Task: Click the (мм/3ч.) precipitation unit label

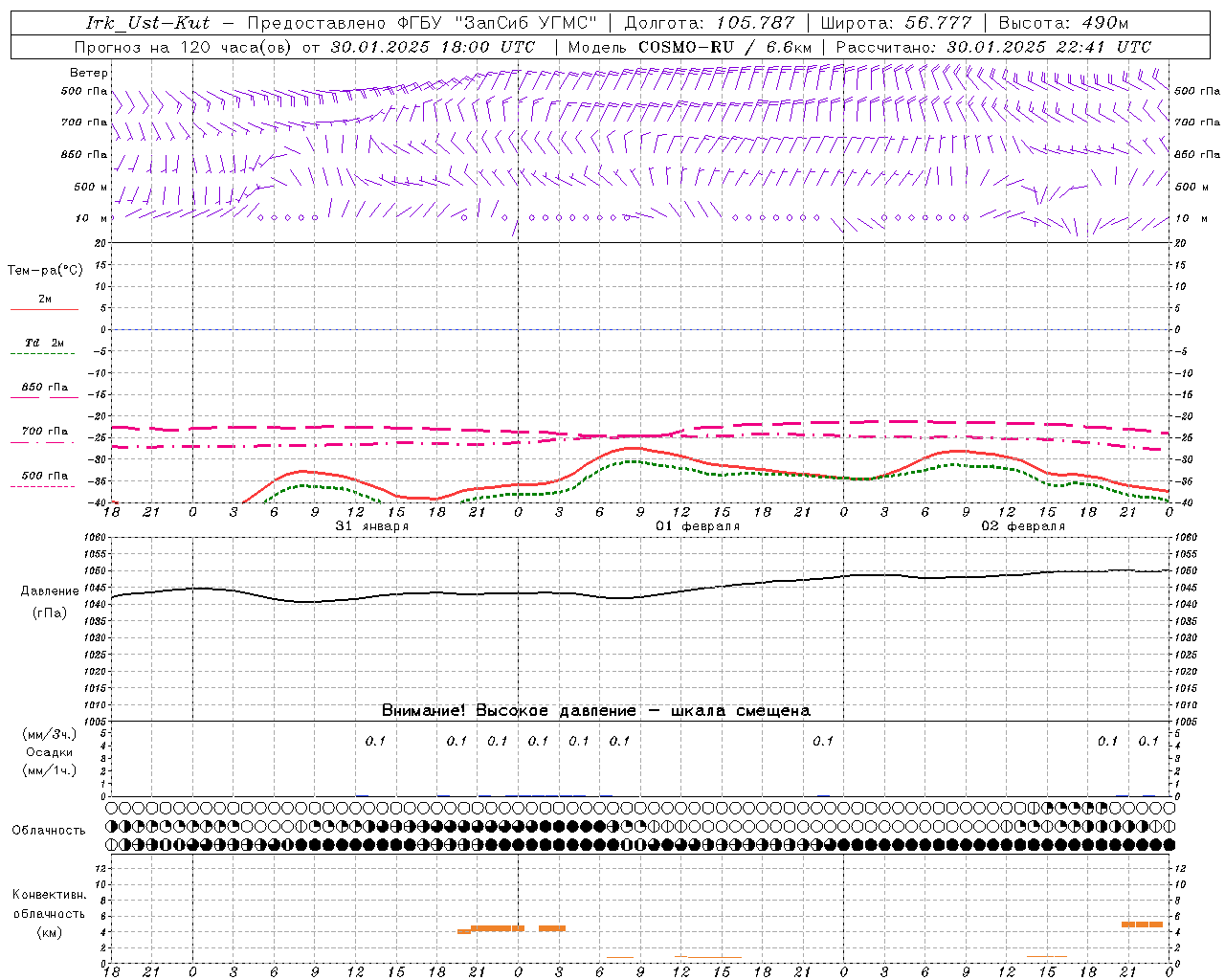Action: click(x=50, y=734)
